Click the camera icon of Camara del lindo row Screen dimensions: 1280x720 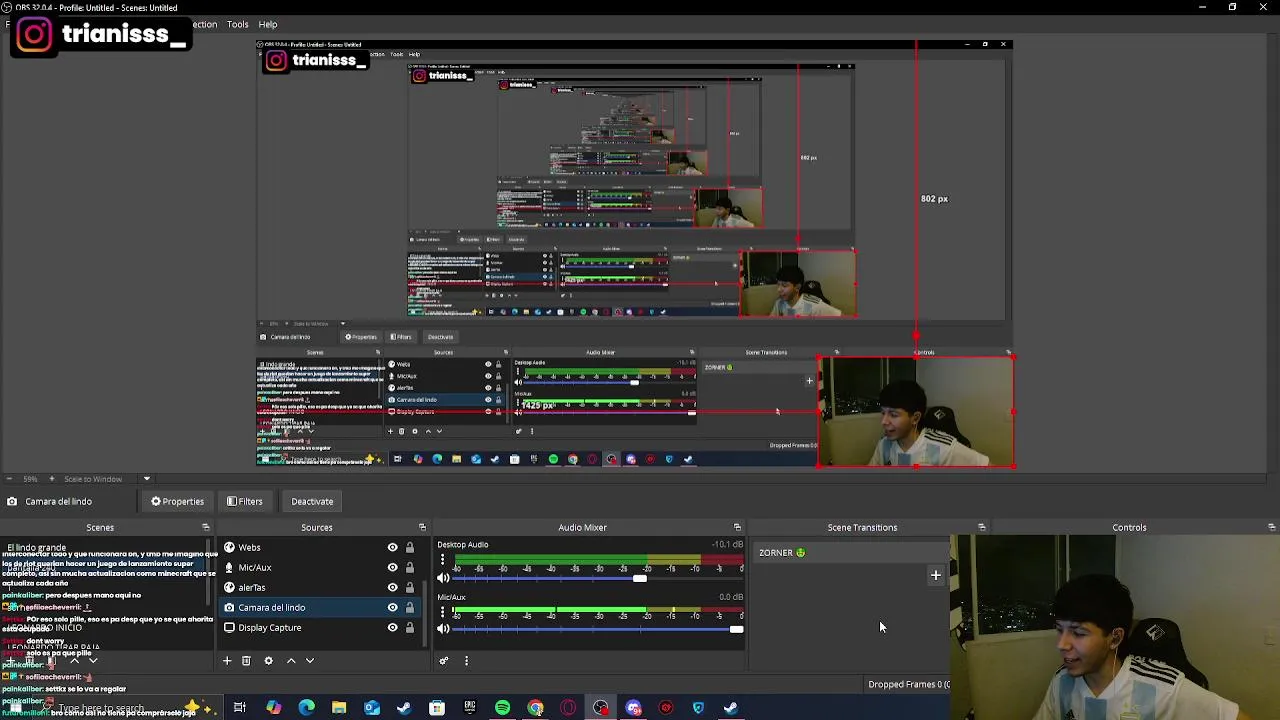click(229, 607)
